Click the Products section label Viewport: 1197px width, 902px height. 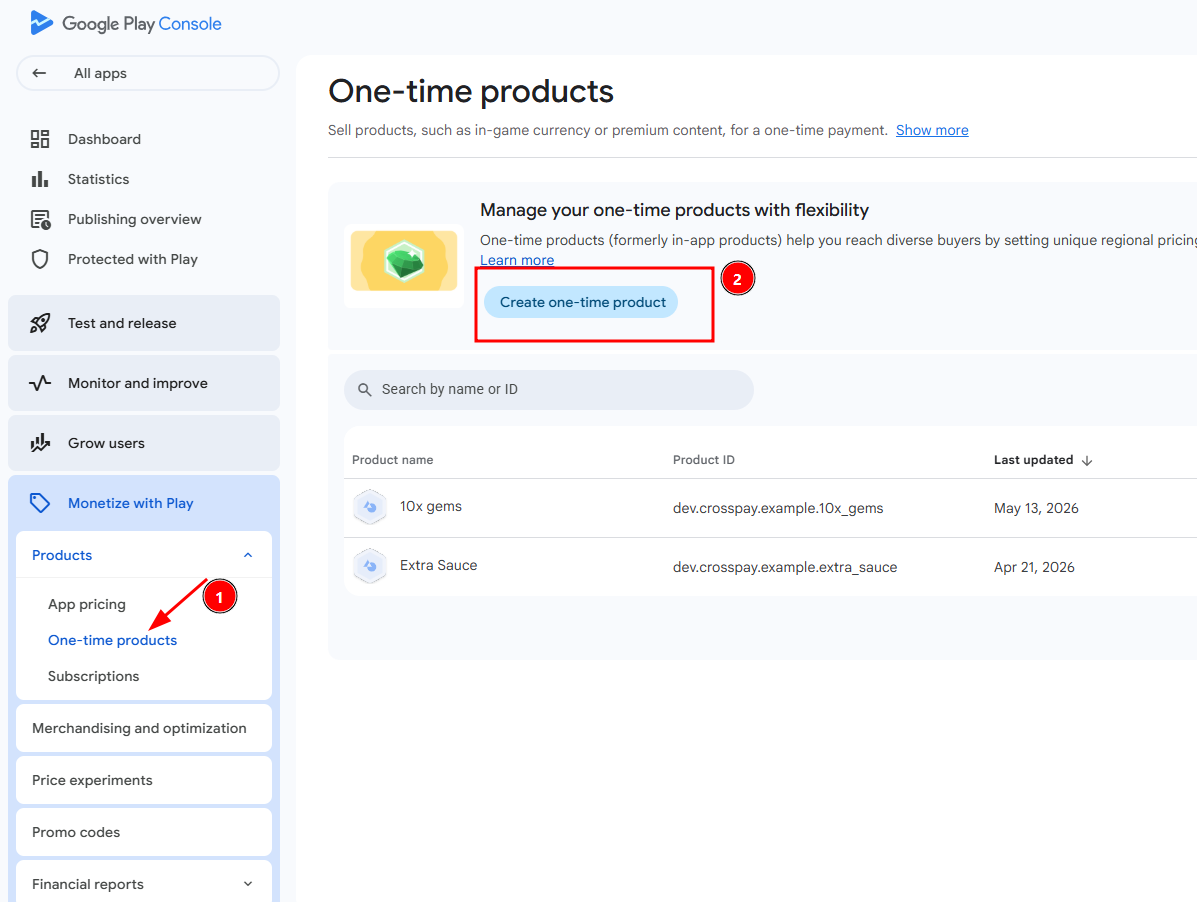[x=62, y=556]
